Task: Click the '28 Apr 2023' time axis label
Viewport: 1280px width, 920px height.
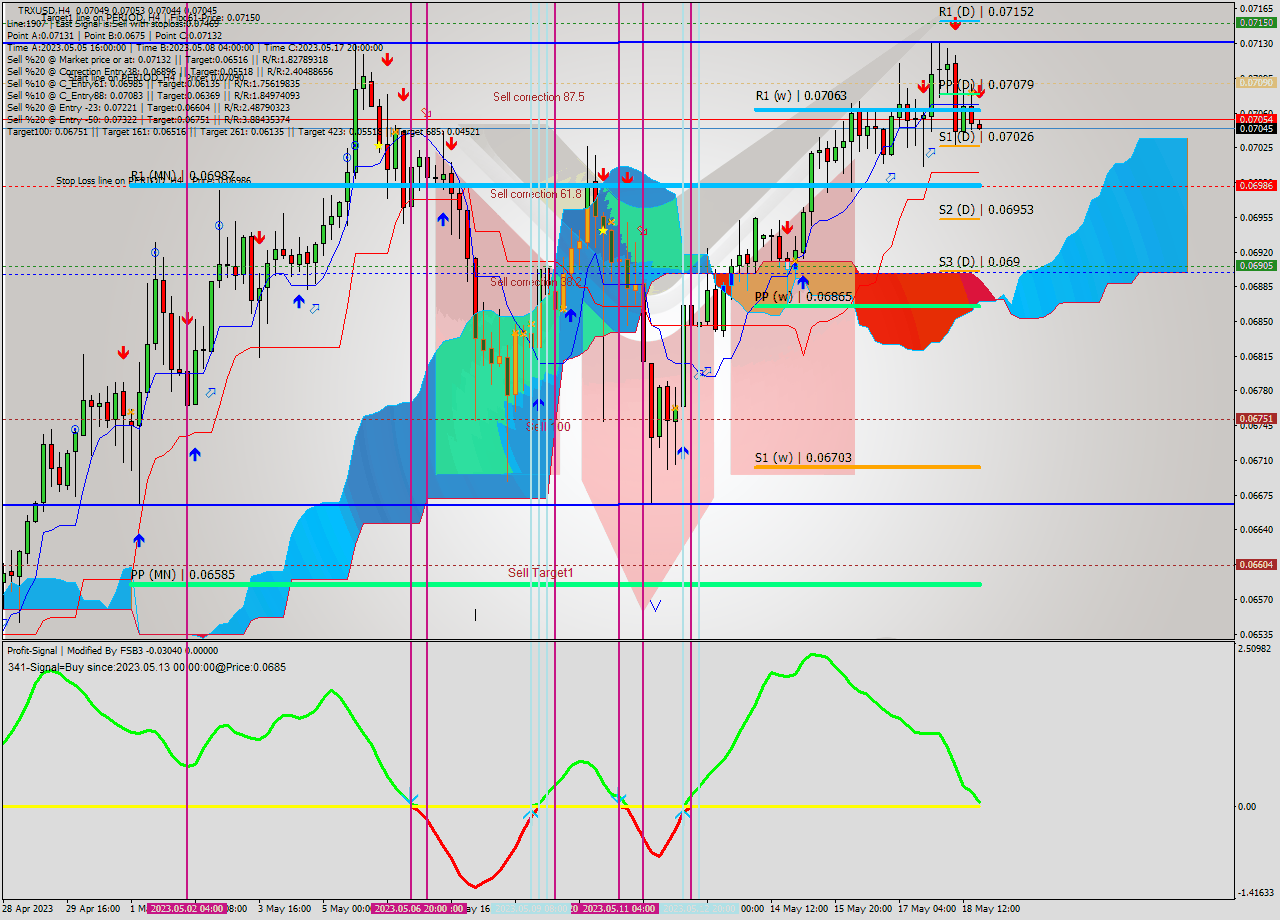Action: point(30,909)
